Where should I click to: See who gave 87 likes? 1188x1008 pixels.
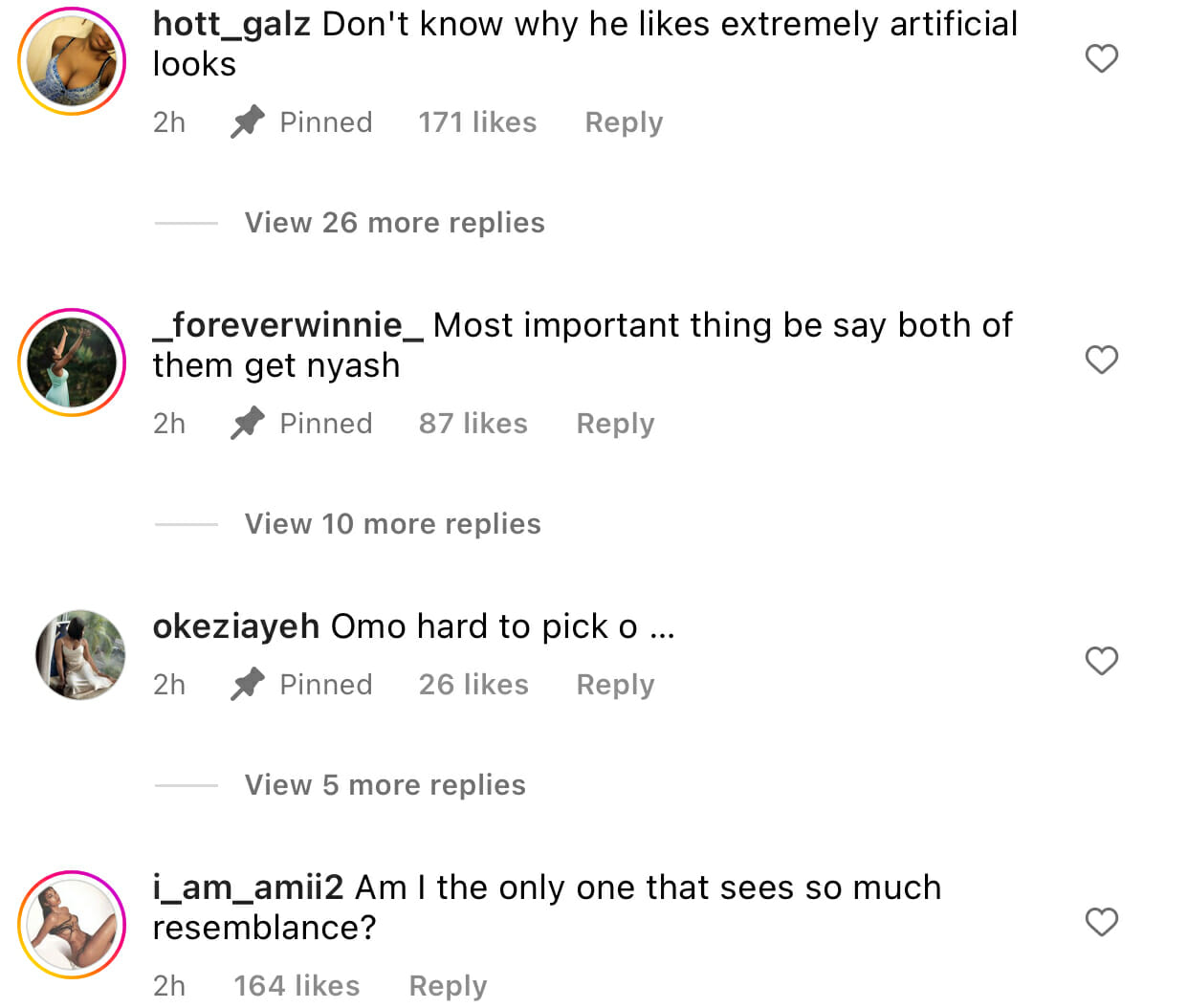(x=473, y=424)
